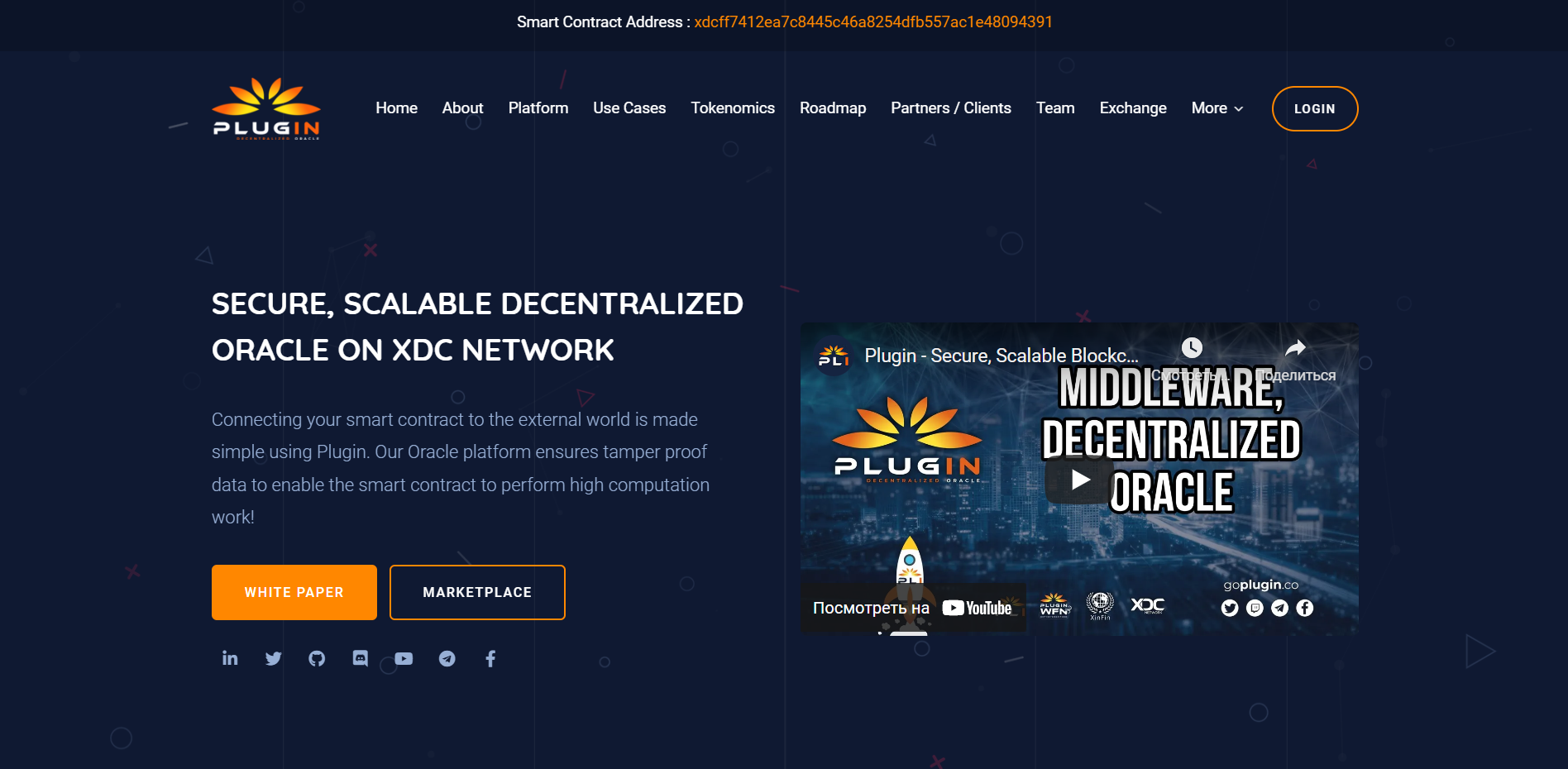Open the LinkedIn social icon

tap(230, 658)
